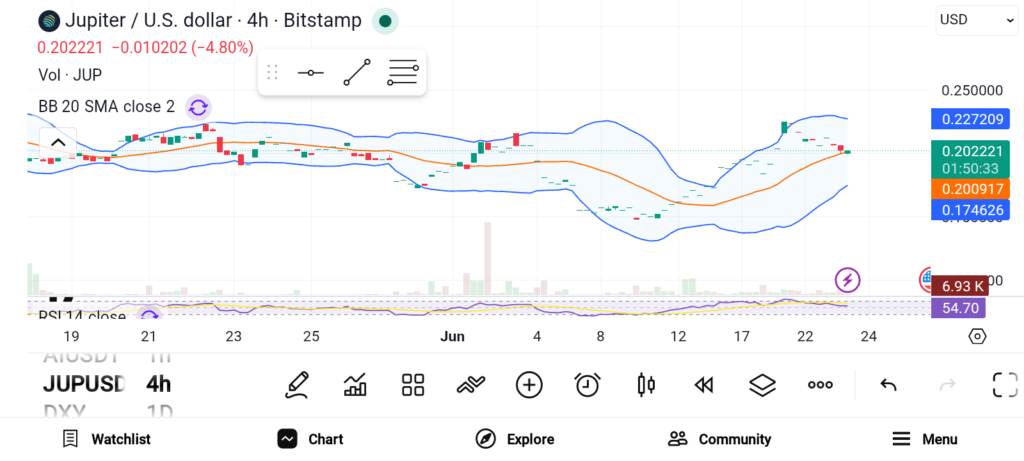Open the drawing tools pencil icon
Screen dimensions: 1024x461
click(296, 385)
